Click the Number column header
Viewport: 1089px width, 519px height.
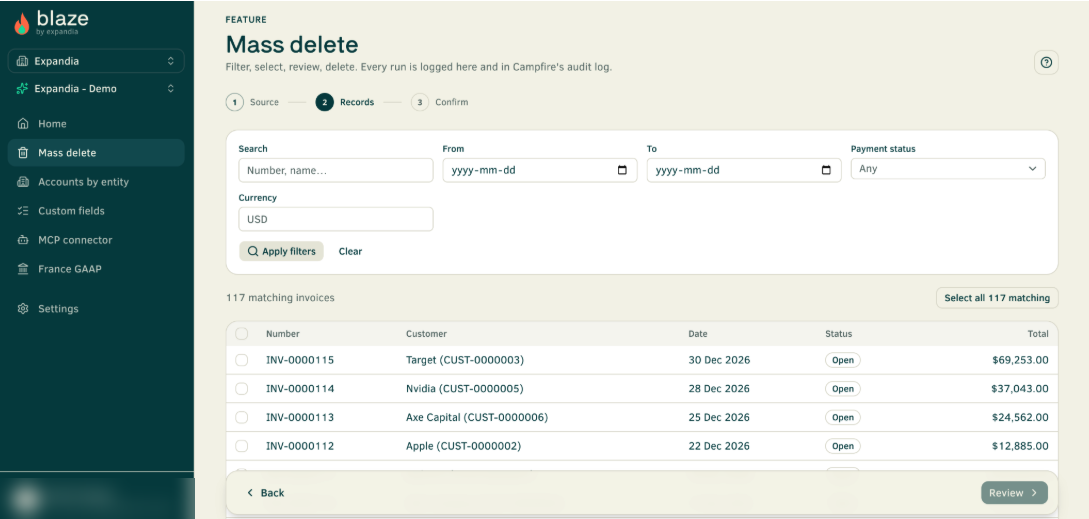283,333
